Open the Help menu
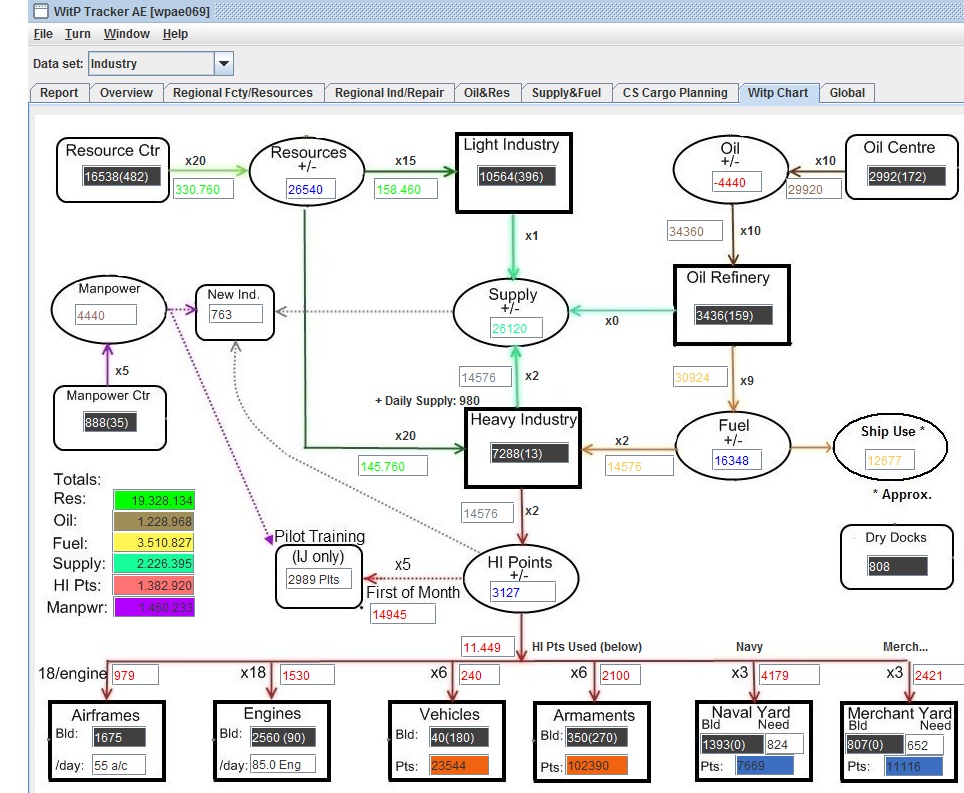Viewport: 964px width, 793px height. (x=175, y=34)
